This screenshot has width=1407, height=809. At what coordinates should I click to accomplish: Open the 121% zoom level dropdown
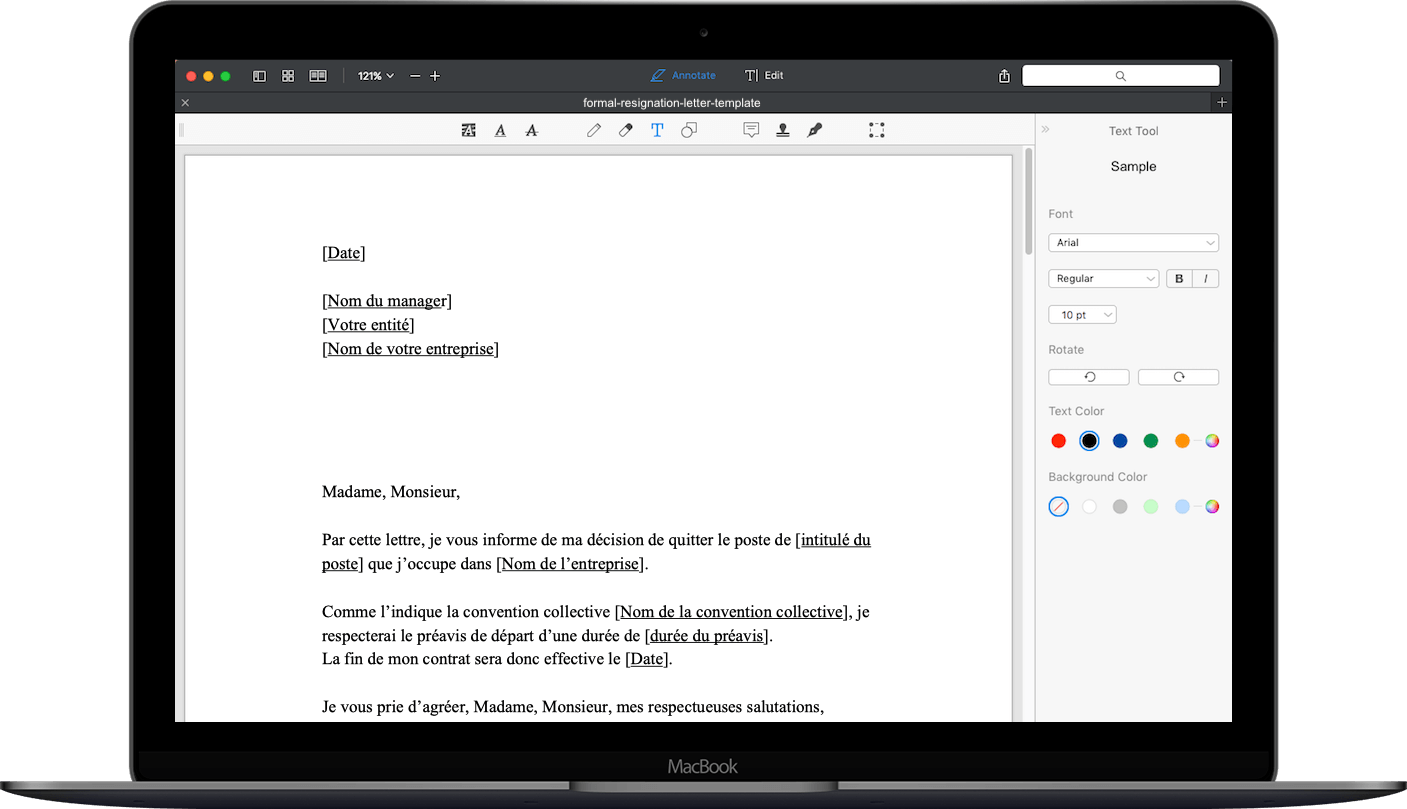click(x=376, y=76)
